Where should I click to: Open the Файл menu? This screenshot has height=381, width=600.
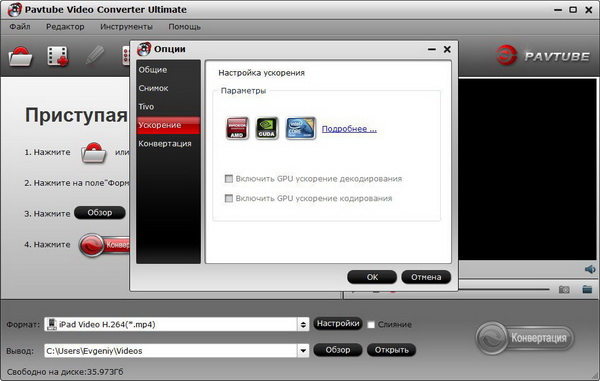pyautogui.click(x=20, y=27)
